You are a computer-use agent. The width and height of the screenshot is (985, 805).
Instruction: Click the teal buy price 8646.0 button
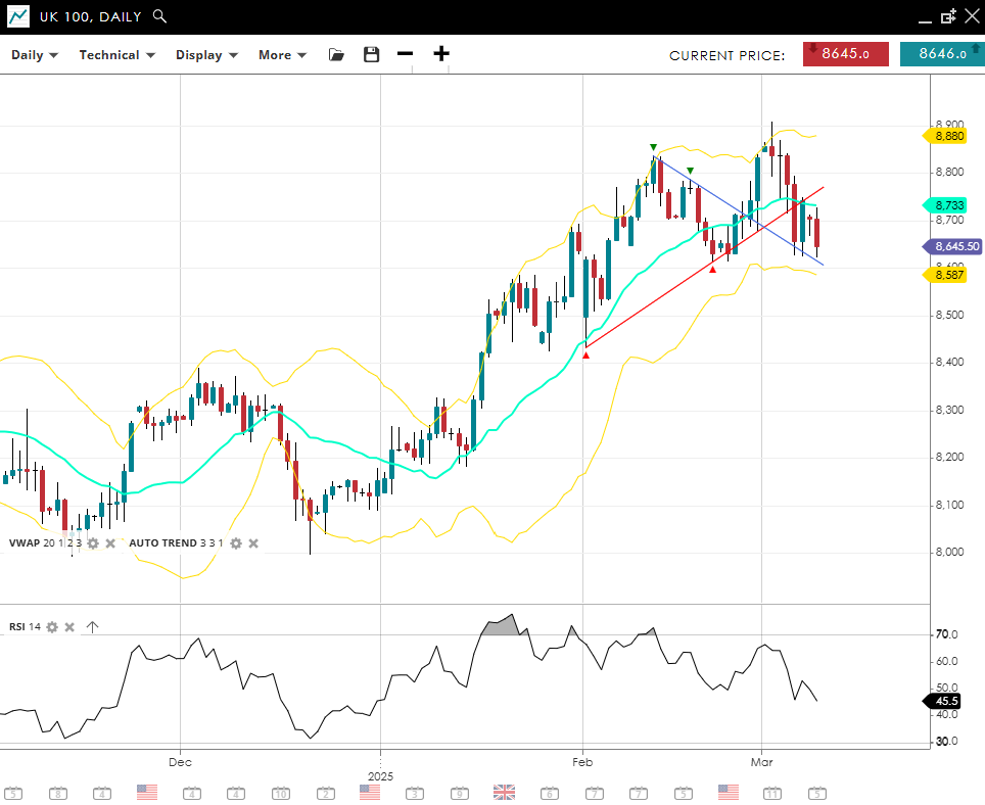(x=941, y=54)
